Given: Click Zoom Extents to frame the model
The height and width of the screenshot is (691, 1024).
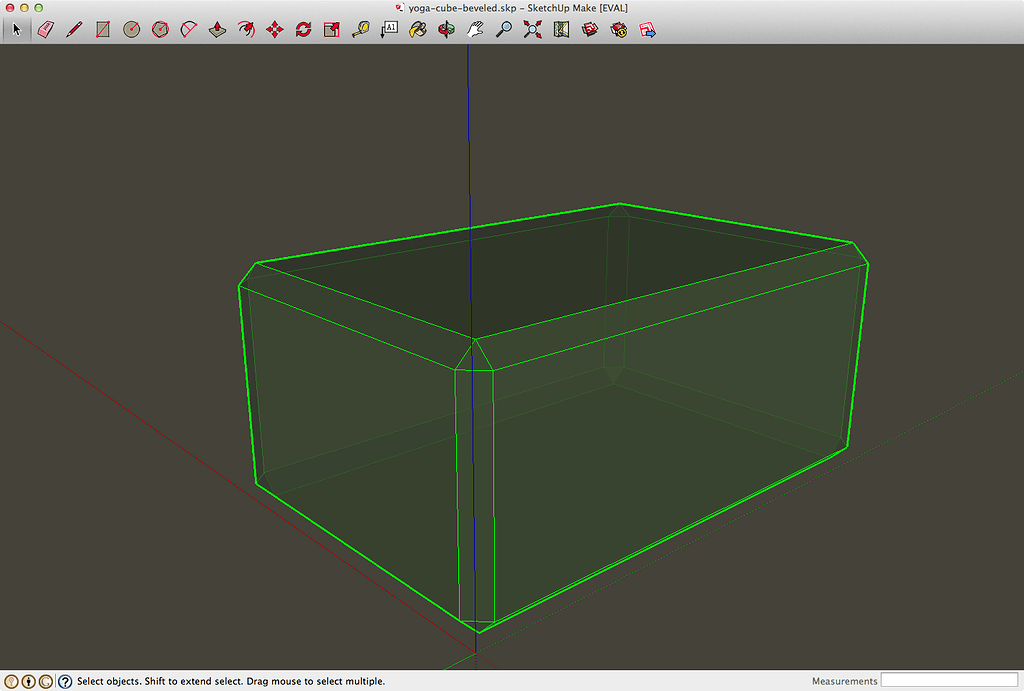Looking at the screenshot, I should (x=532, y=29).
